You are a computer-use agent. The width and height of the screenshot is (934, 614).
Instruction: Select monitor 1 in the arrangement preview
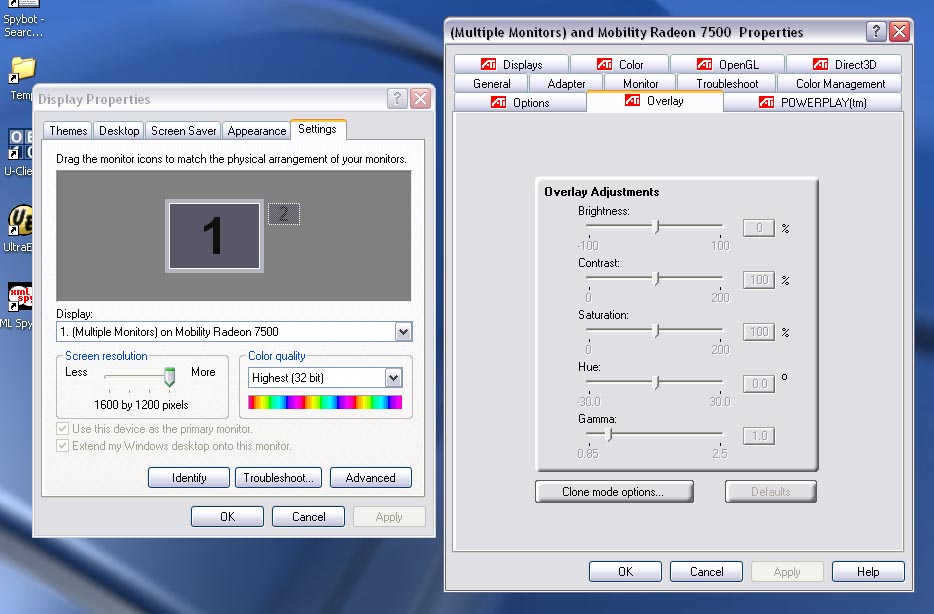click(x=214, y=236)
